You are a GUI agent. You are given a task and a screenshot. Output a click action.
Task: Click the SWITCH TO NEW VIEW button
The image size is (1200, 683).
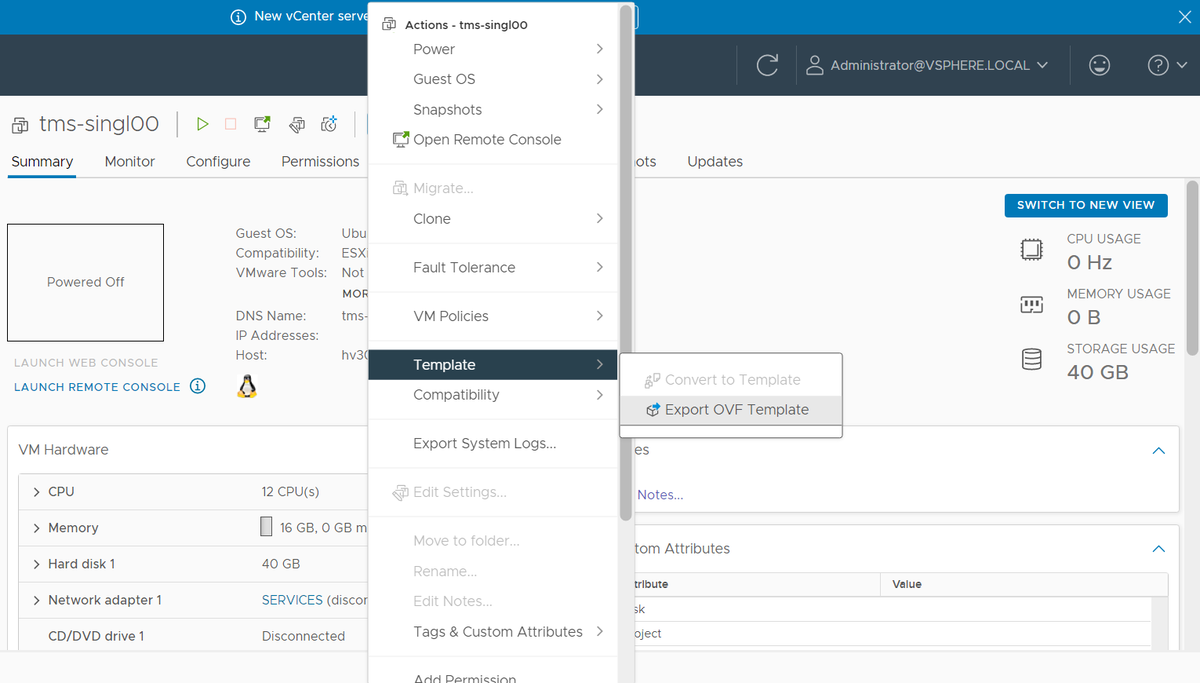click(1086, 205)
